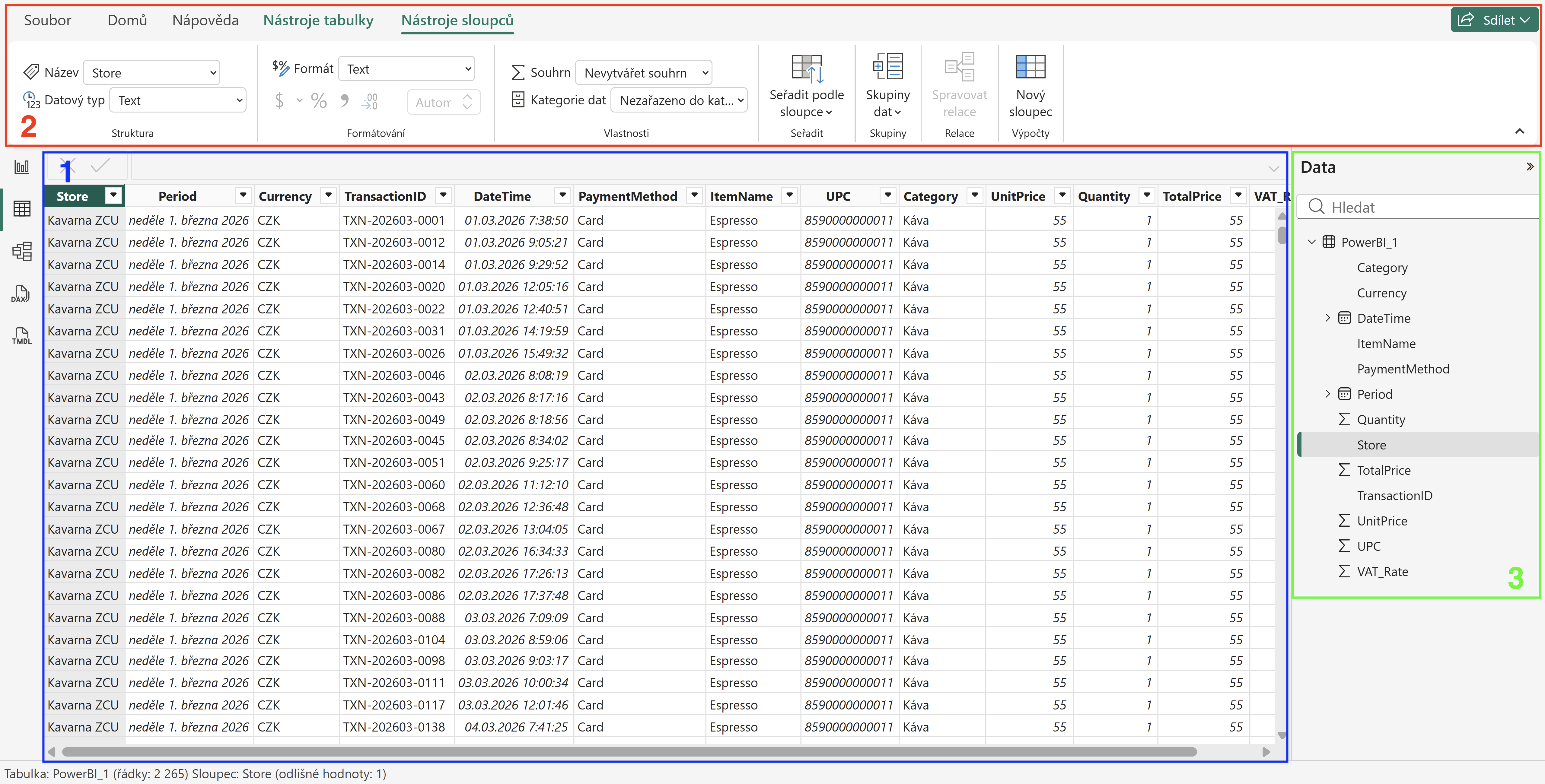Open the Formát dropdown showing Text

tap(407, 69)
